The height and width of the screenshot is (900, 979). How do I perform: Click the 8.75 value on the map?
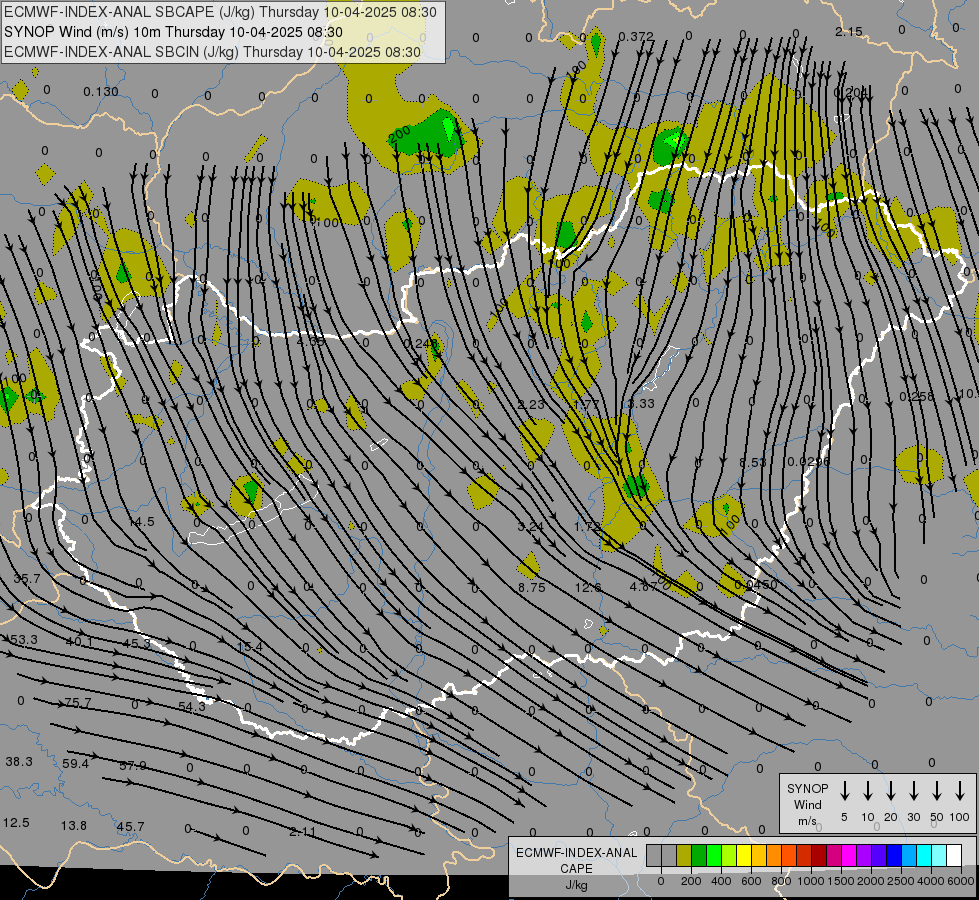(x=532, y=587)
